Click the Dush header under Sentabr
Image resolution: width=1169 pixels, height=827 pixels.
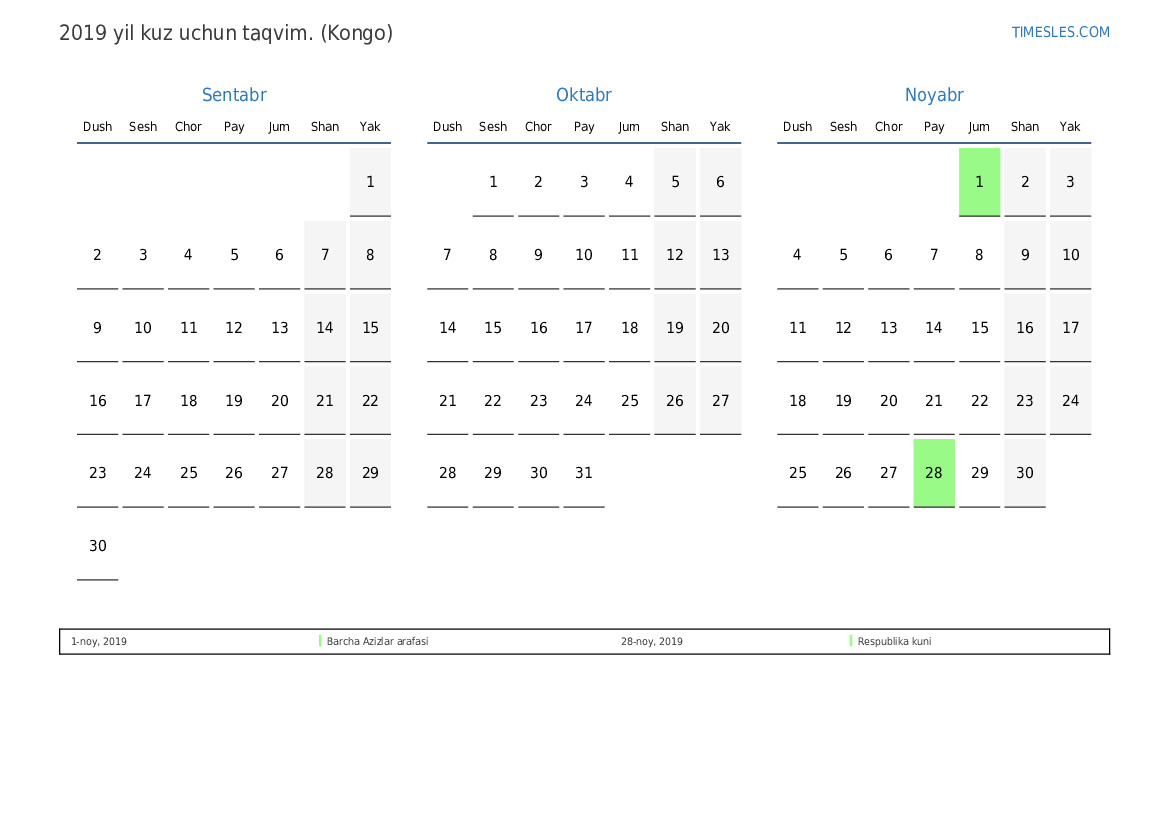(x=98, y=127)
